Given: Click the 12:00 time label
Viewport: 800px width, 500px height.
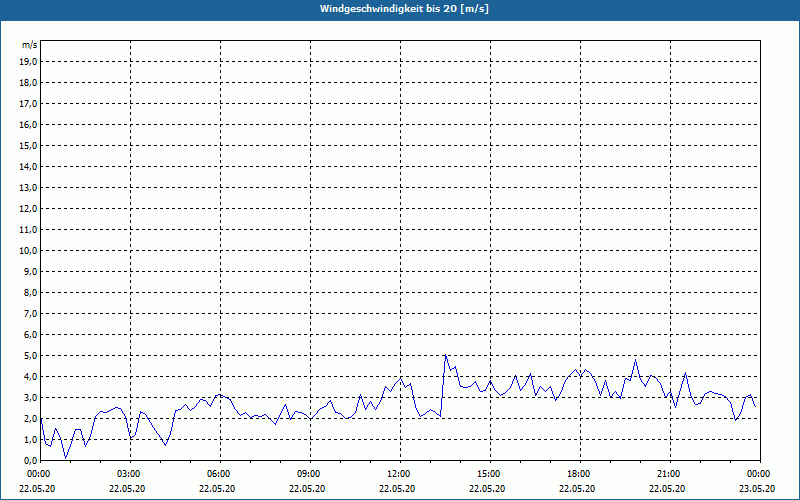Looking at the screenshot, I should [x=401, y=474].
